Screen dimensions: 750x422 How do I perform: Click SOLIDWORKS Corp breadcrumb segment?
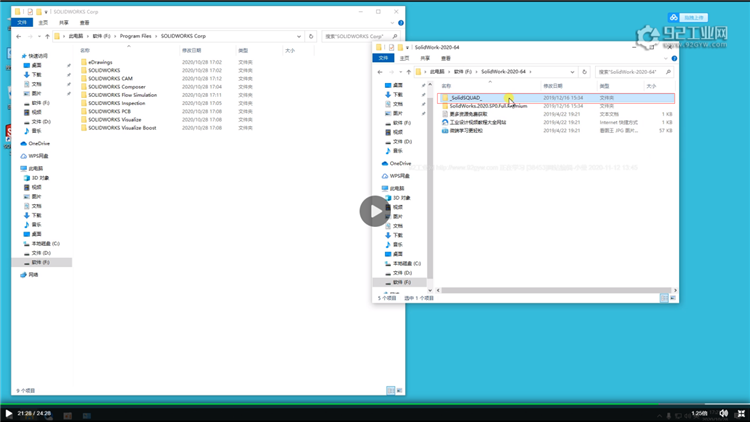click(x=183, y=36)
